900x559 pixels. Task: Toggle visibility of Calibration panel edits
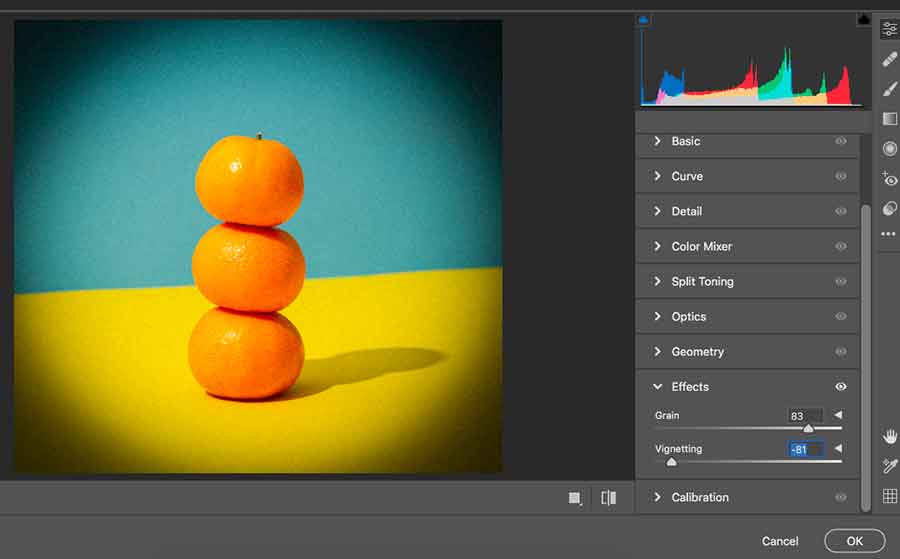click(841, 497)
